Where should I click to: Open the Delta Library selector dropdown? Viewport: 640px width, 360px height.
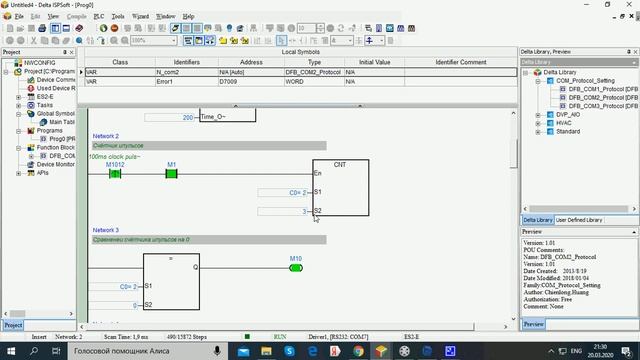point(634,62)
